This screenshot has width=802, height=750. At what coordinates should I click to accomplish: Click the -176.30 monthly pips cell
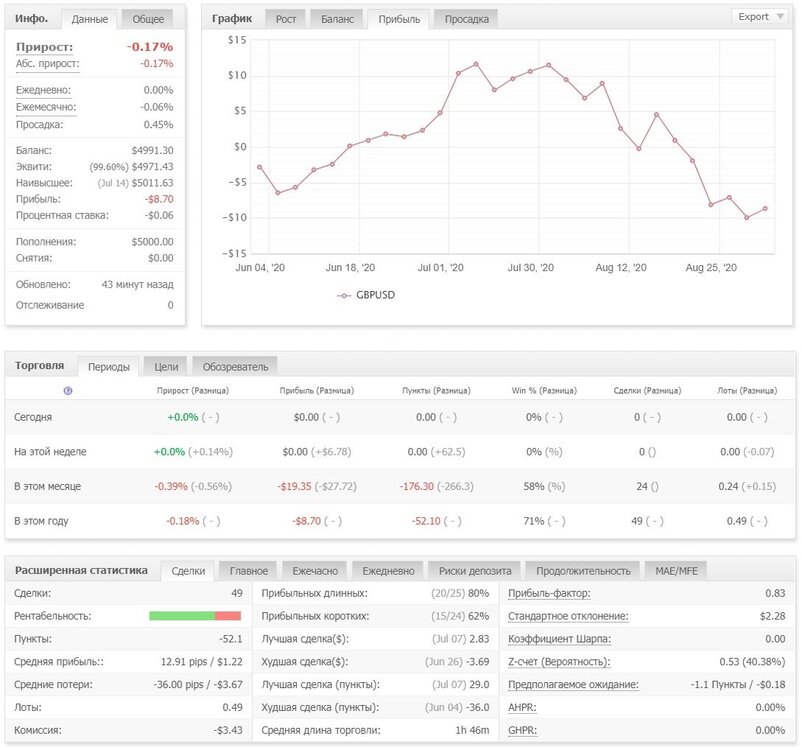(x=416, y=487)
